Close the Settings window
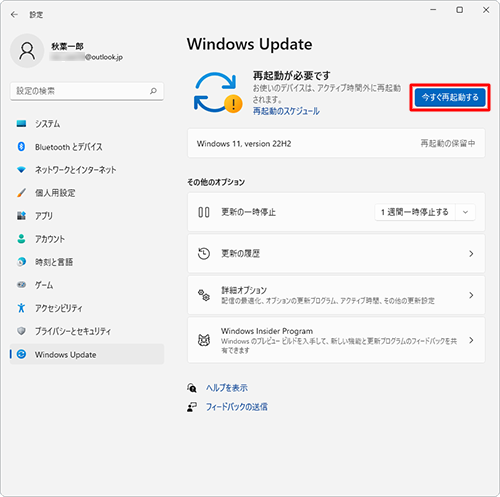The width and height of the screenshot is (500, 497). [x=486, y=10]
